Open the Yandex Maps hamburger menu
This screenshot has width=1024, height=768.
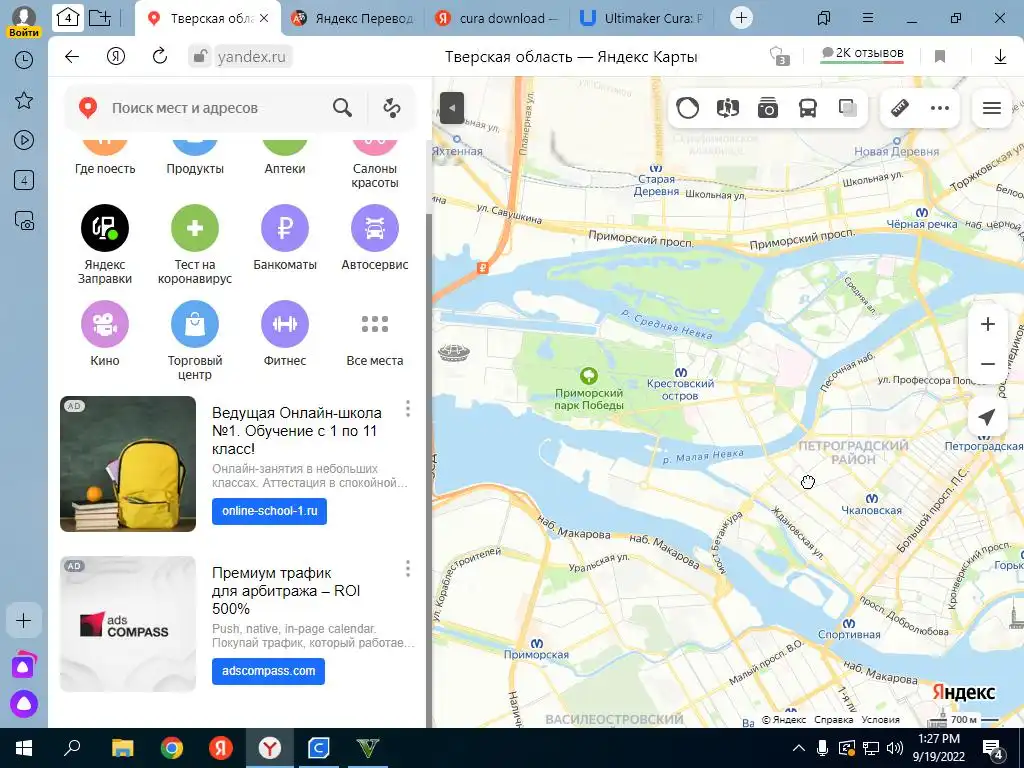pos(992,108)
